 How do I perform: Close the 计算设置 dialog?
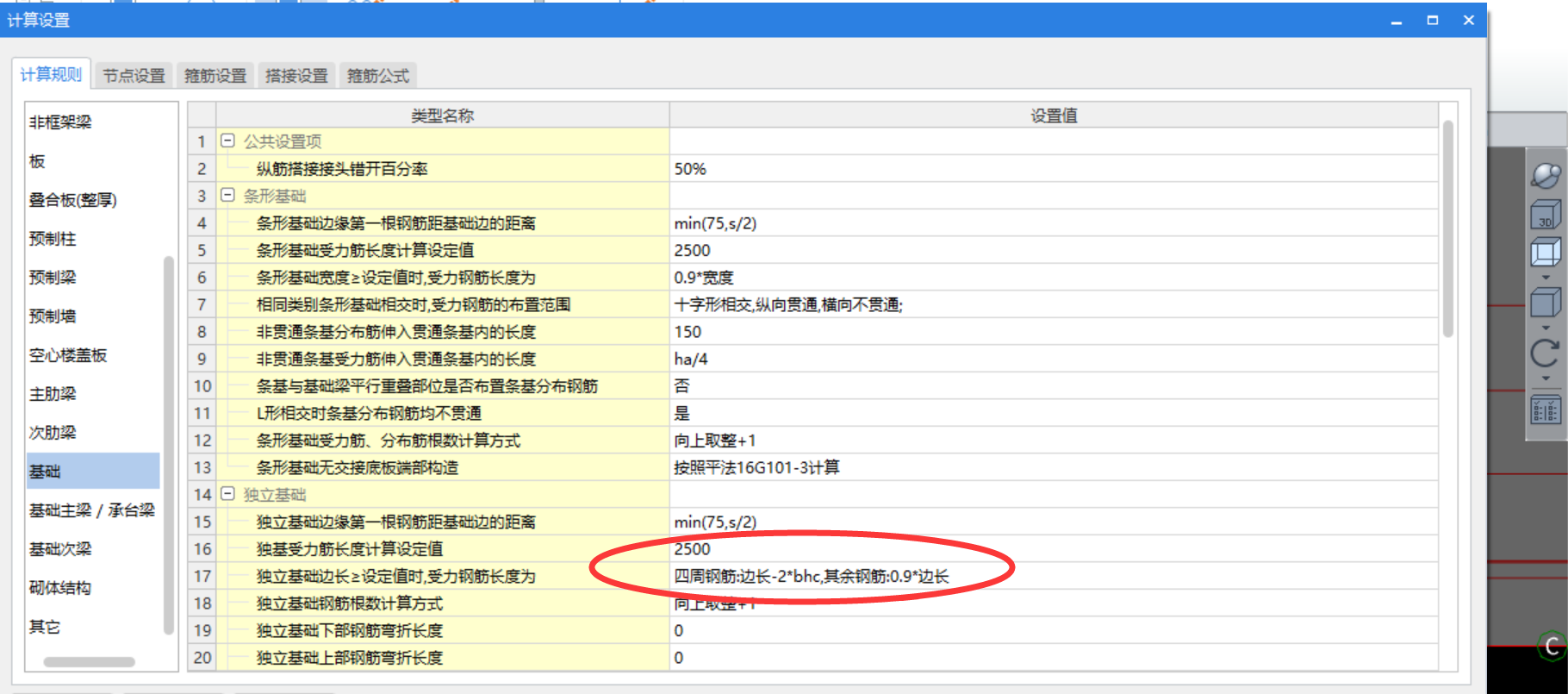point(1469,20)
